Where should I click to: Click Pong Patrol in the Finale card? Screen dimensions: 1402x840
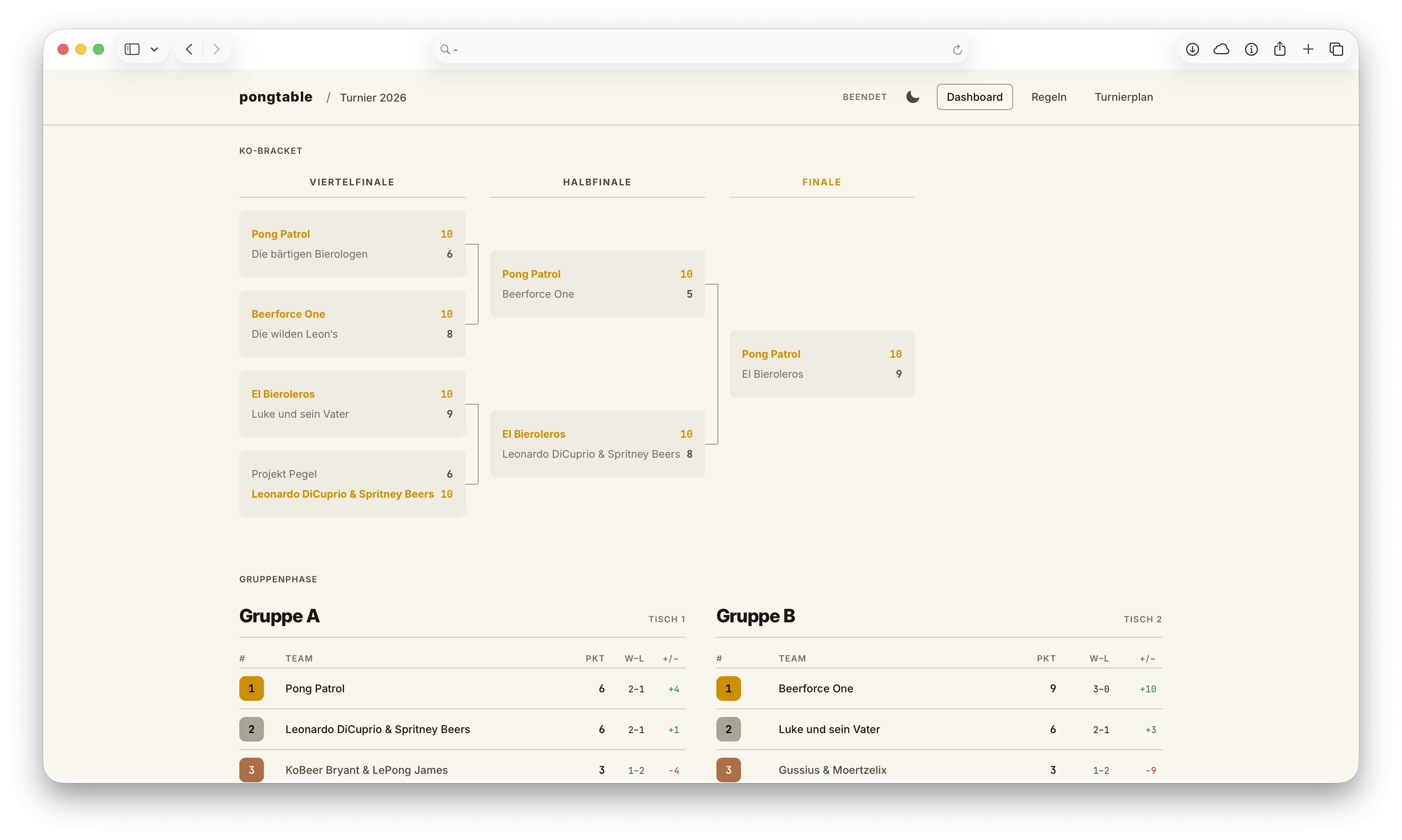coord(771,354)
